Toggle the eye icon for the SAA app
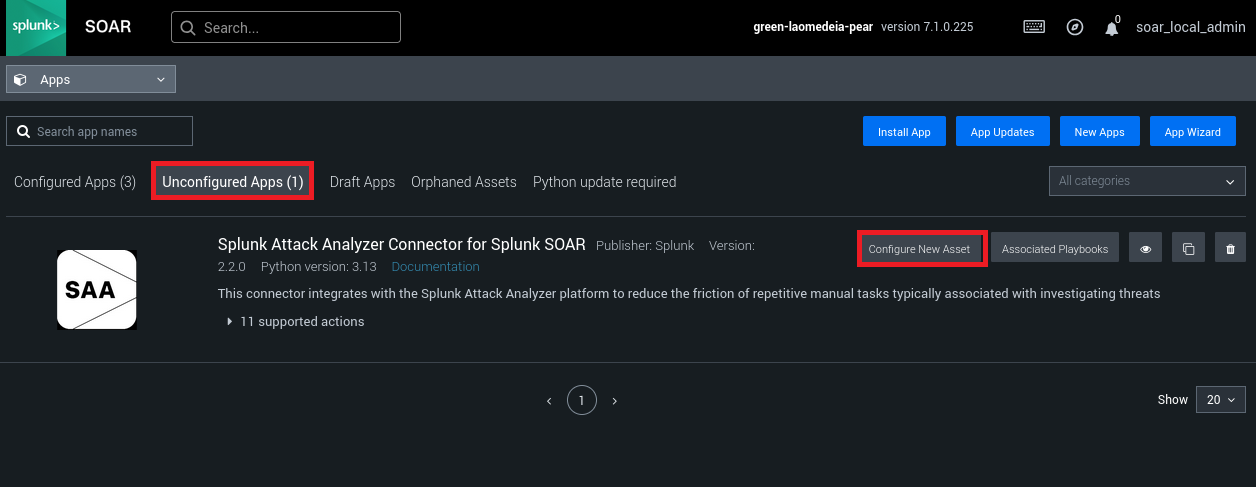 pyautogui.click(x=1145, y=249)
